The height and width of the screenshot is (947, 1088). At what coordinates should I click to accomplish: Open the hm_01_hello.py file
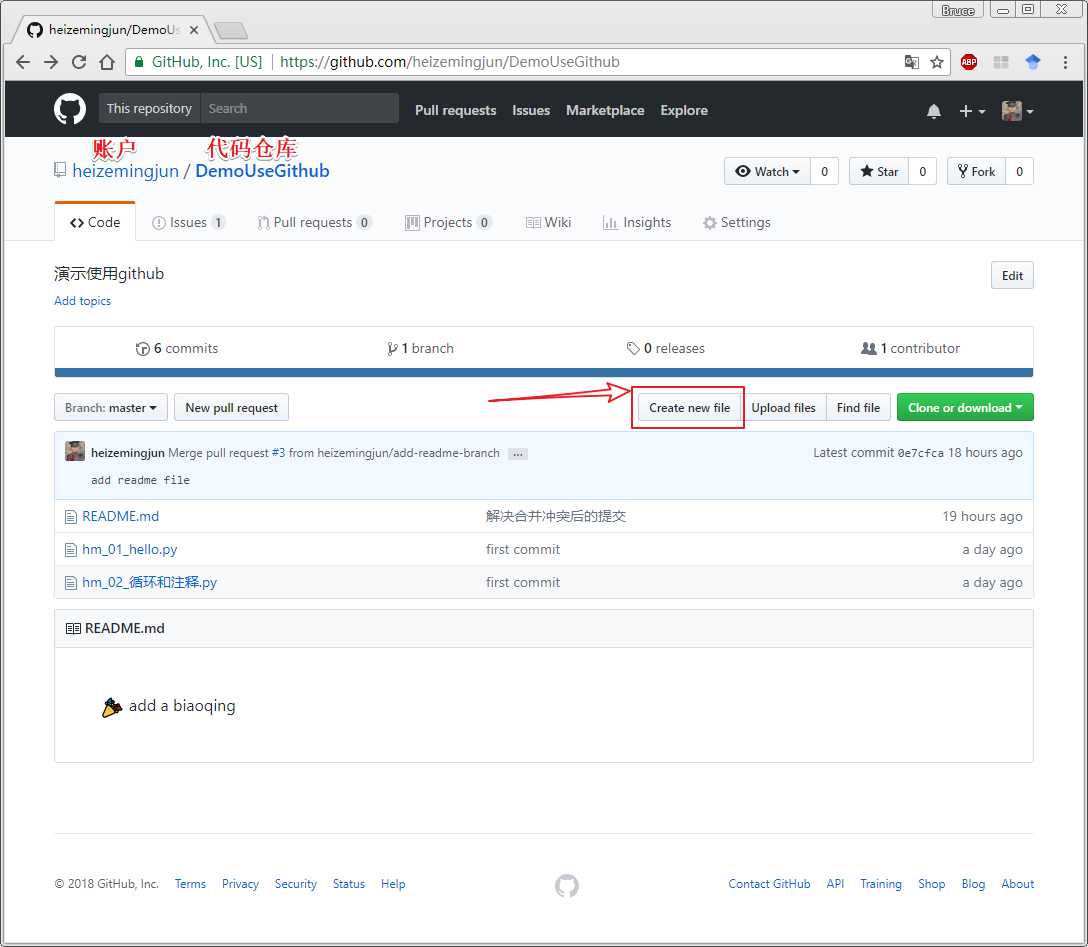tap(130, 549)
